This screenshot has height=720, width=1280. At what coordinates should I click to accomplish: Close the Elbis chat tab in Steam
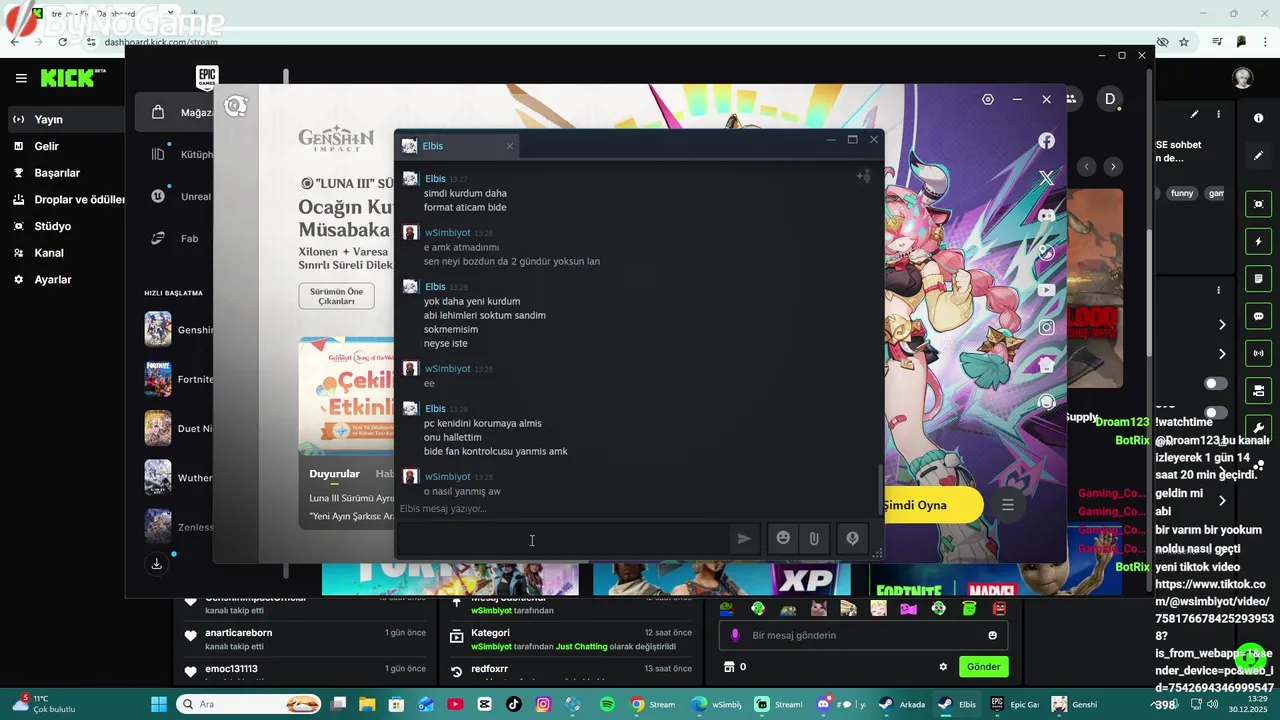click(x=509, y=146)
